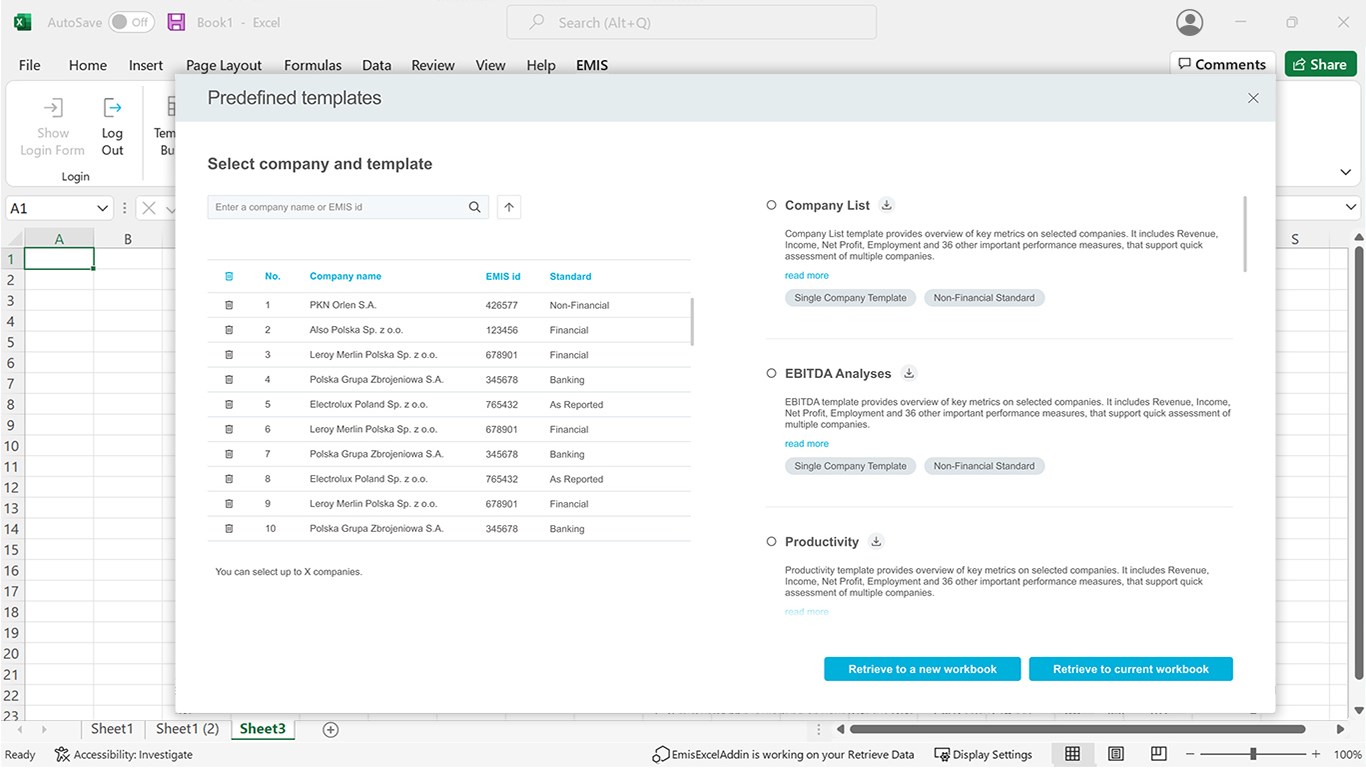Close the Predefined templates dialog
The height and width of the screenshot is (768, 1366).
tap(1253, 98)
